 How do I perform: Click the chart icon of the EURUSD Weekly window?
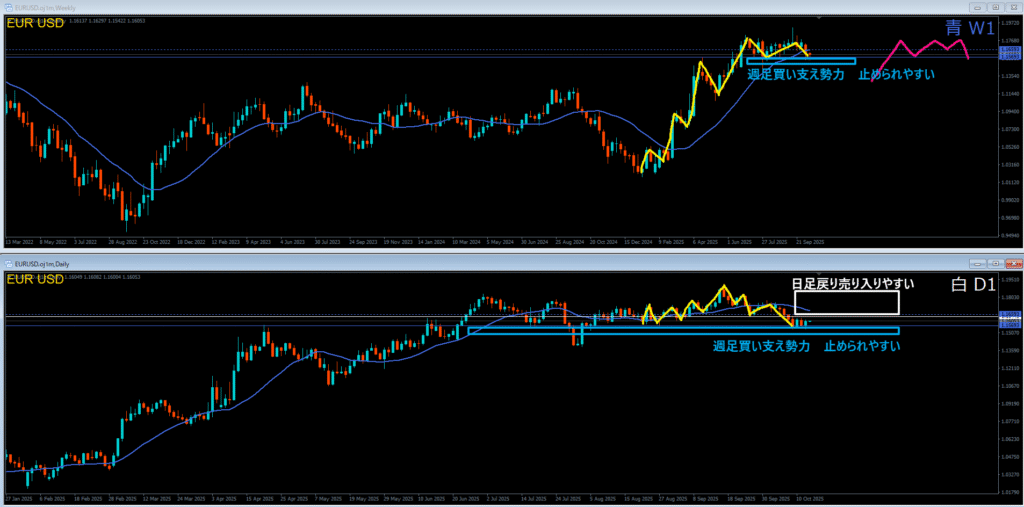(10, 7)
